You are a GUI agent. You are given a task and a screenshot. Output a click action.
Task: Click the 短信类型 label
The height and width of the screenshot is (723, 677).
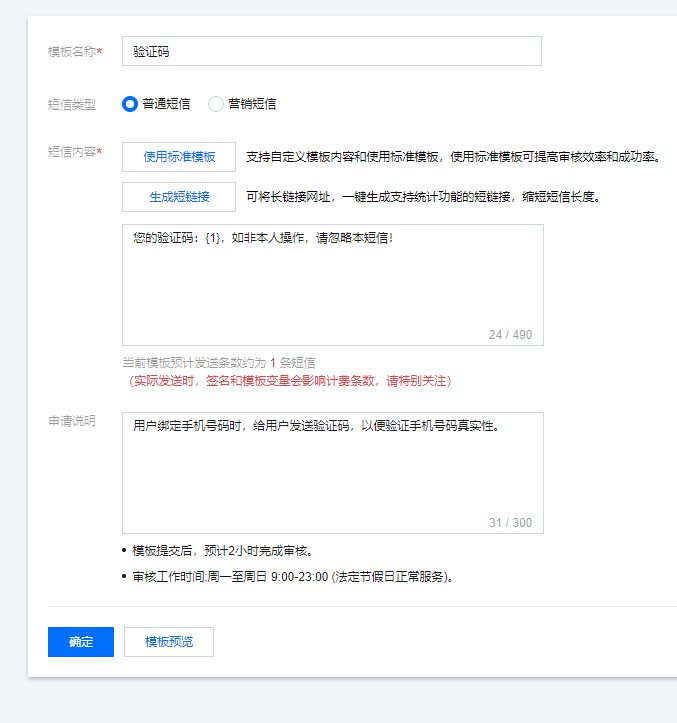tap(71, 105)
